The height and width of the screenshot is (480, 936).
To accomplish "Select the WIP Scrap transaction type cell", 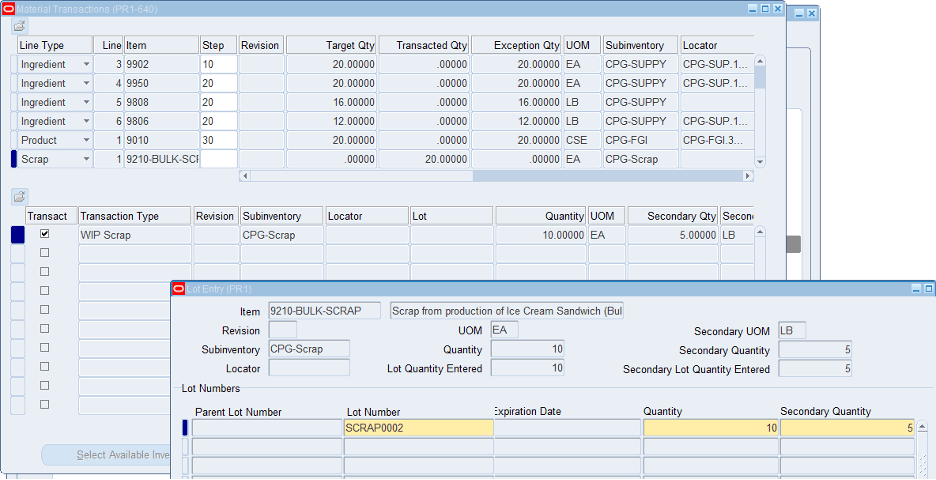I will pos(134,235).
